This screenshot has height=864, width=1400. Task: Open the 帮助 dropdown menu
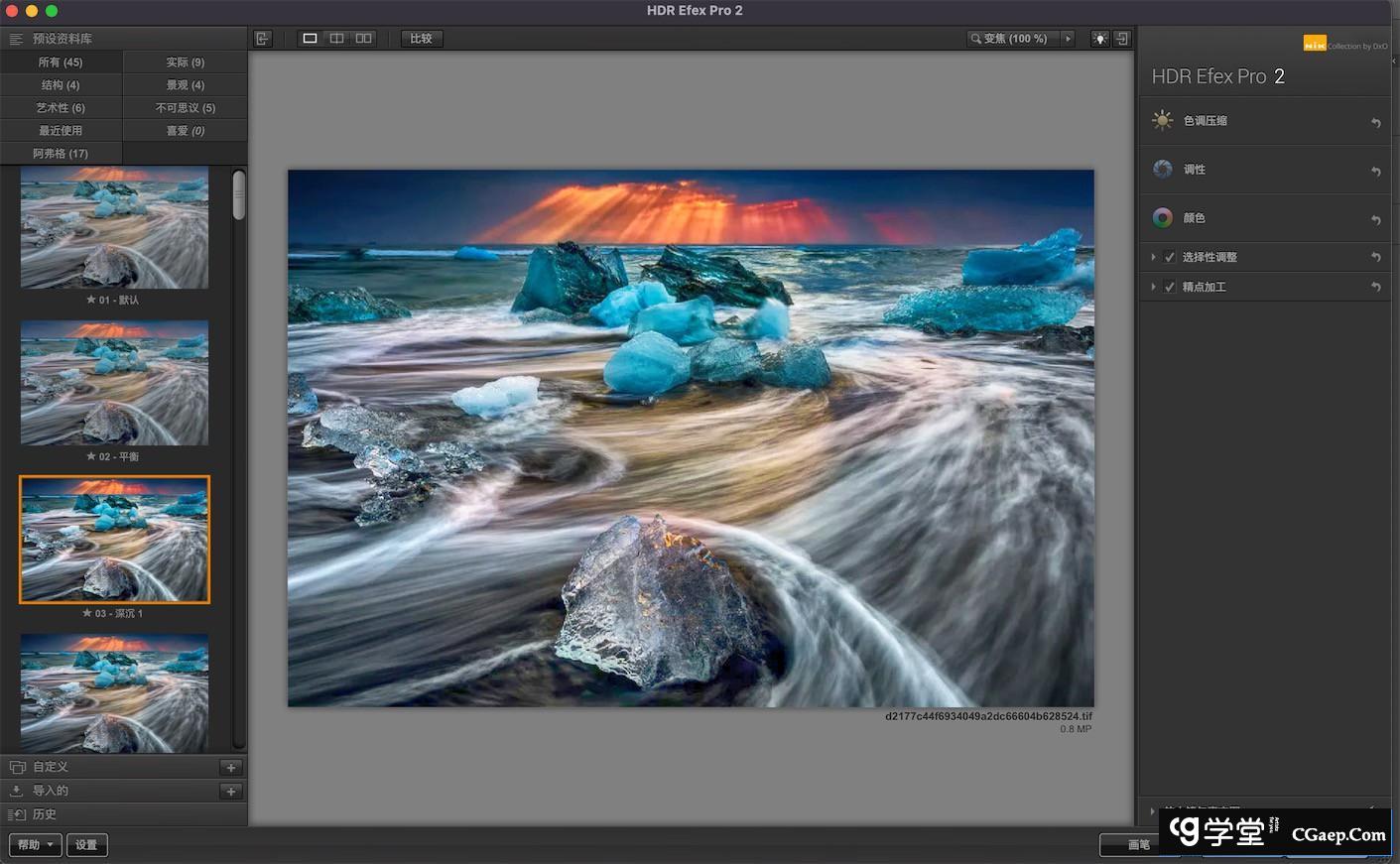point(36,845)
